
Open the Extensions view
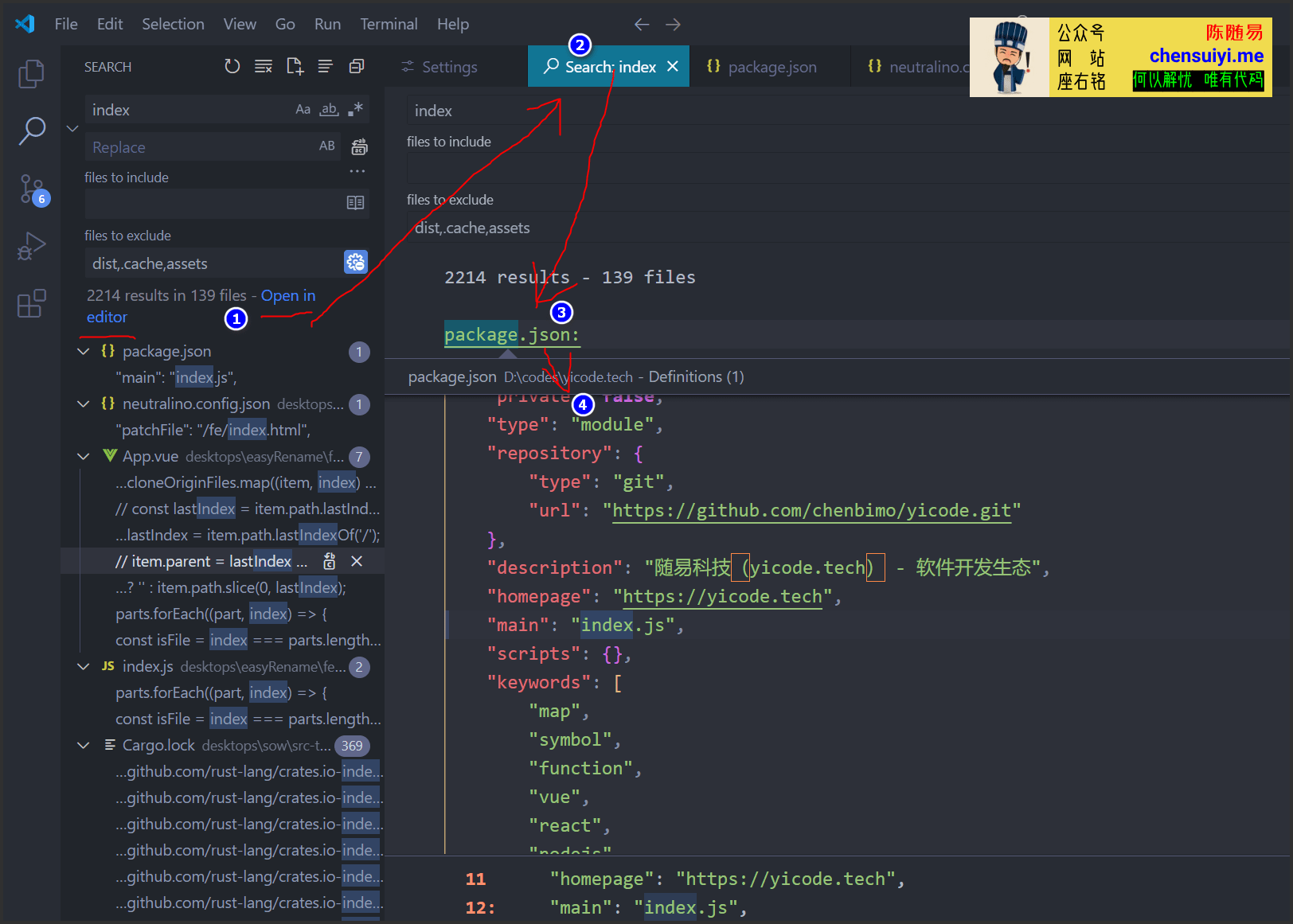[x=31, y=304]
